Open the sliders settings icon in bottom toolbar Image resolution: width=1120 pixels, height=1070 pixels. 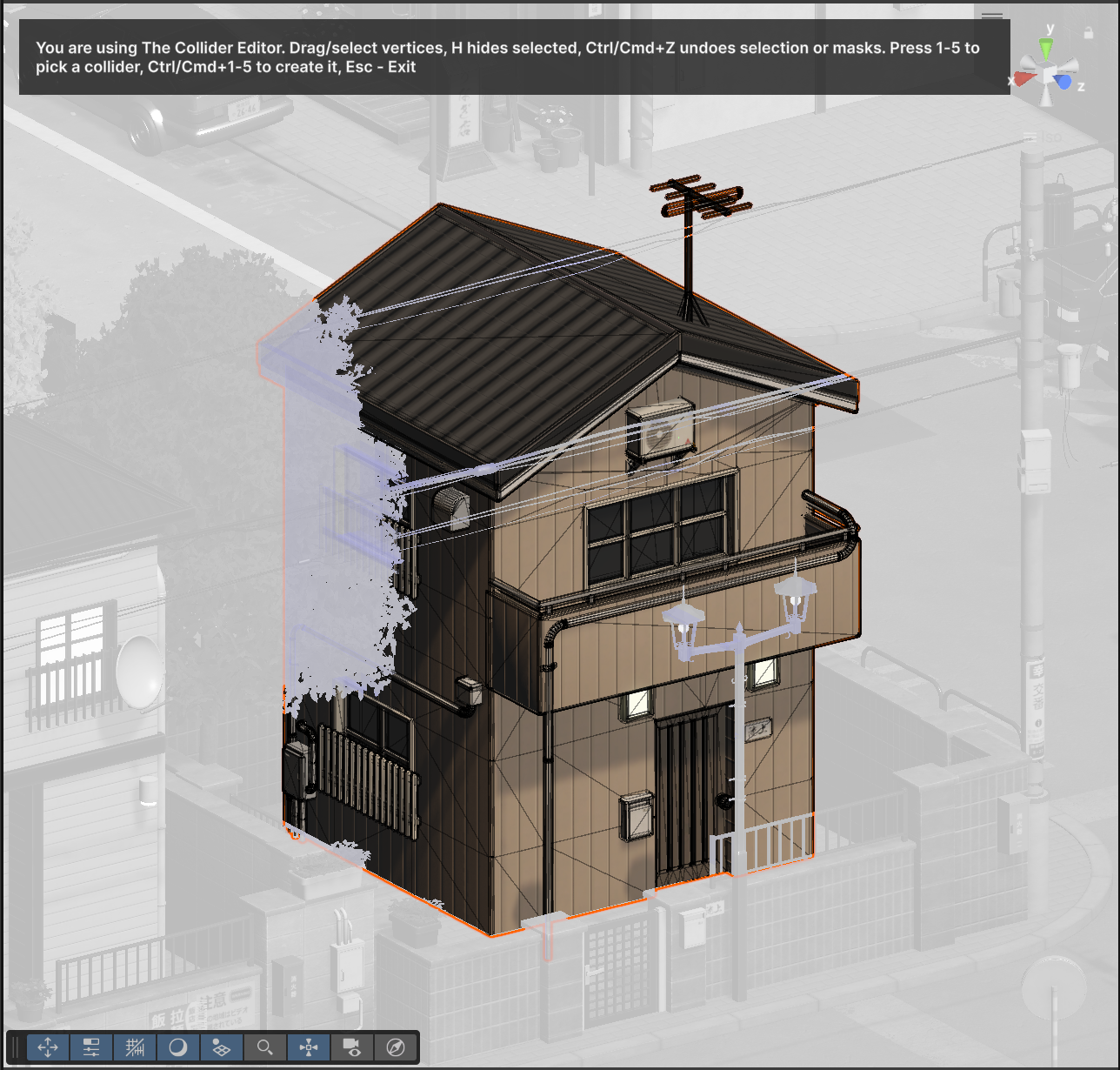[91, 1047]
